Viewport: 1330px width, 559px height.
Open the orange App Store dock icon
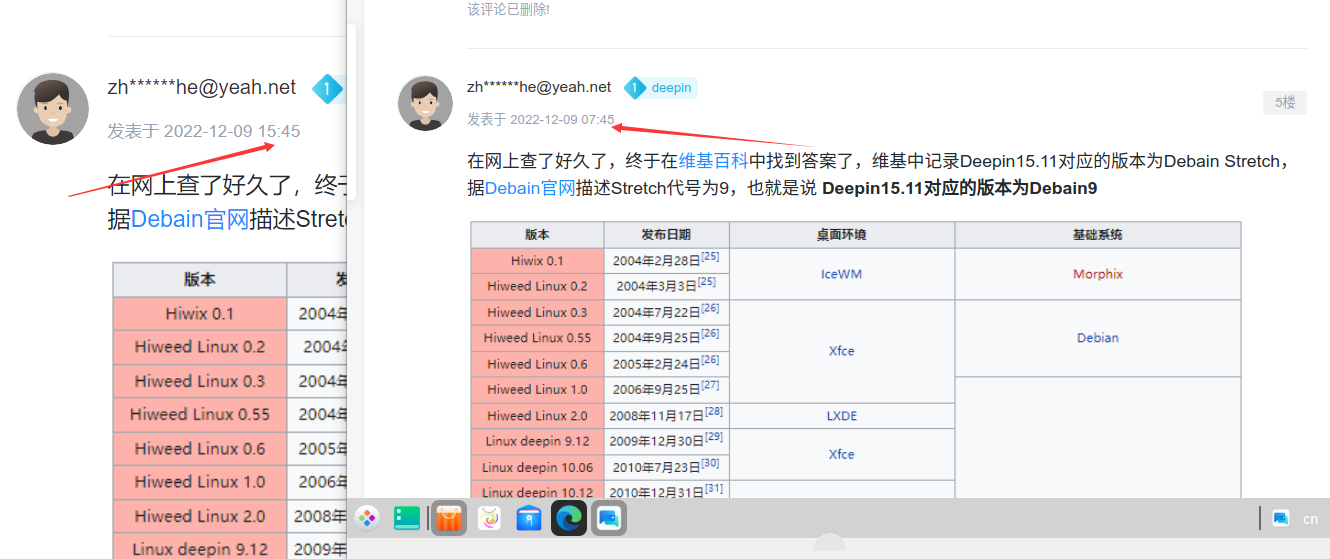pyautogui.click(x=449, y=518)
